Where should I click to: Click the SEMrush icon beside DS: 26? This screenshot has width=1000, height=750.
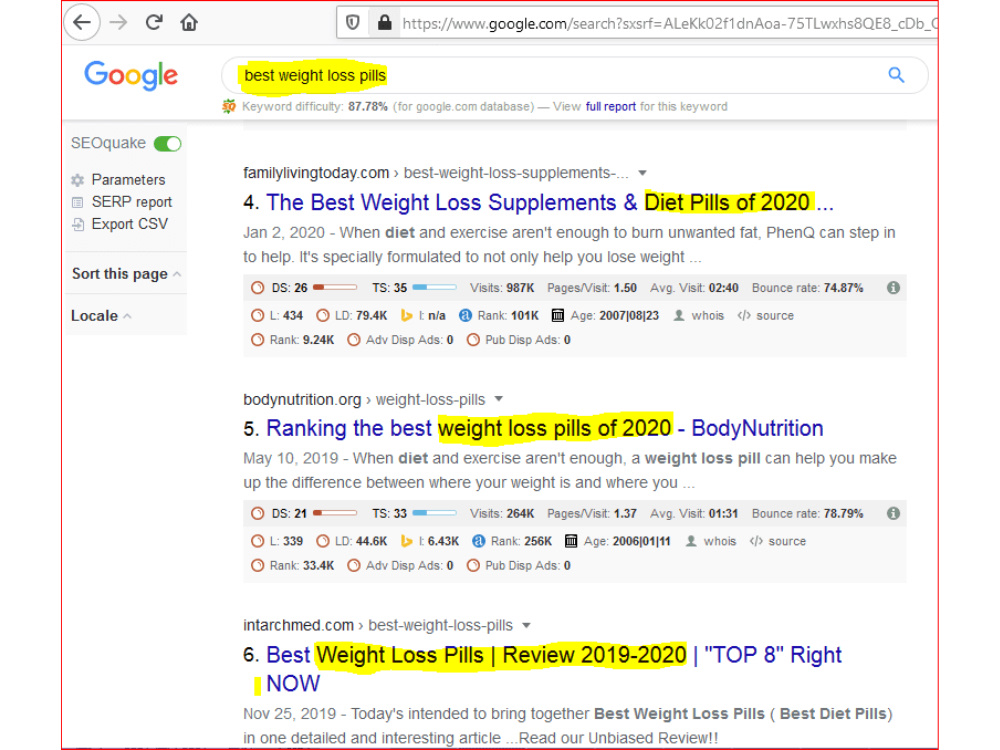coord(258,288)
